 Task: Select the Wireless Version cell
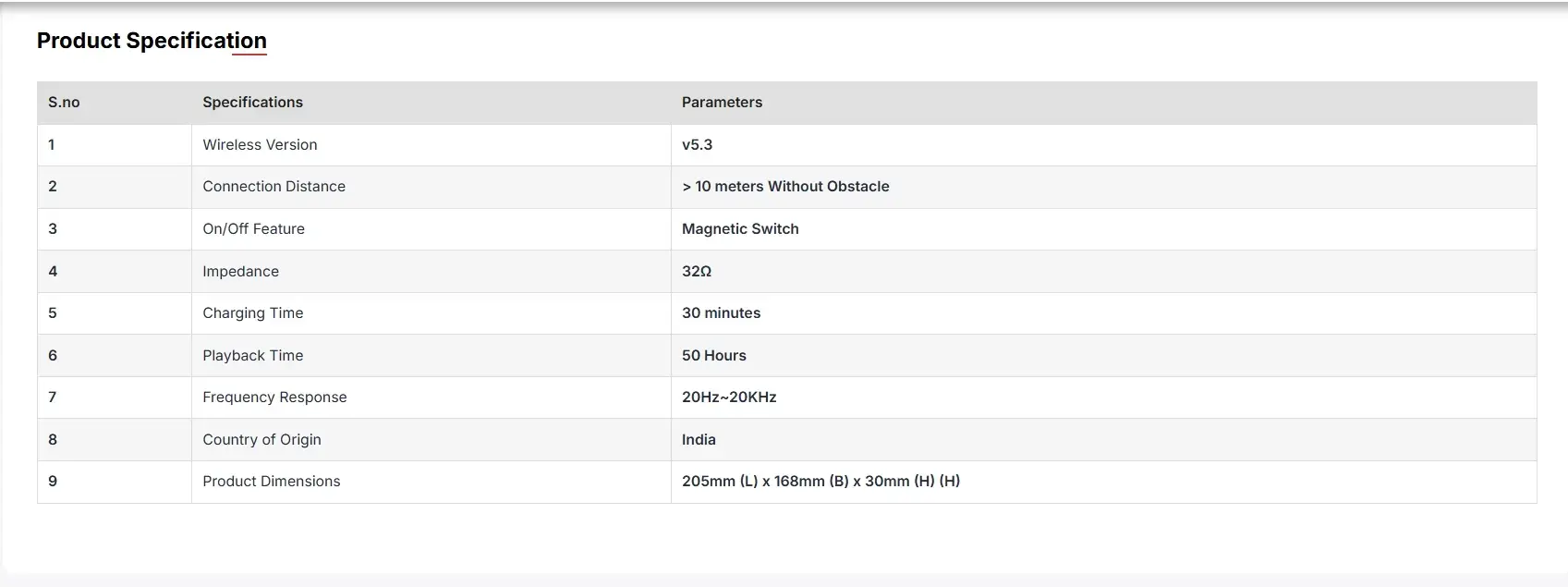(x=260, y=145)
